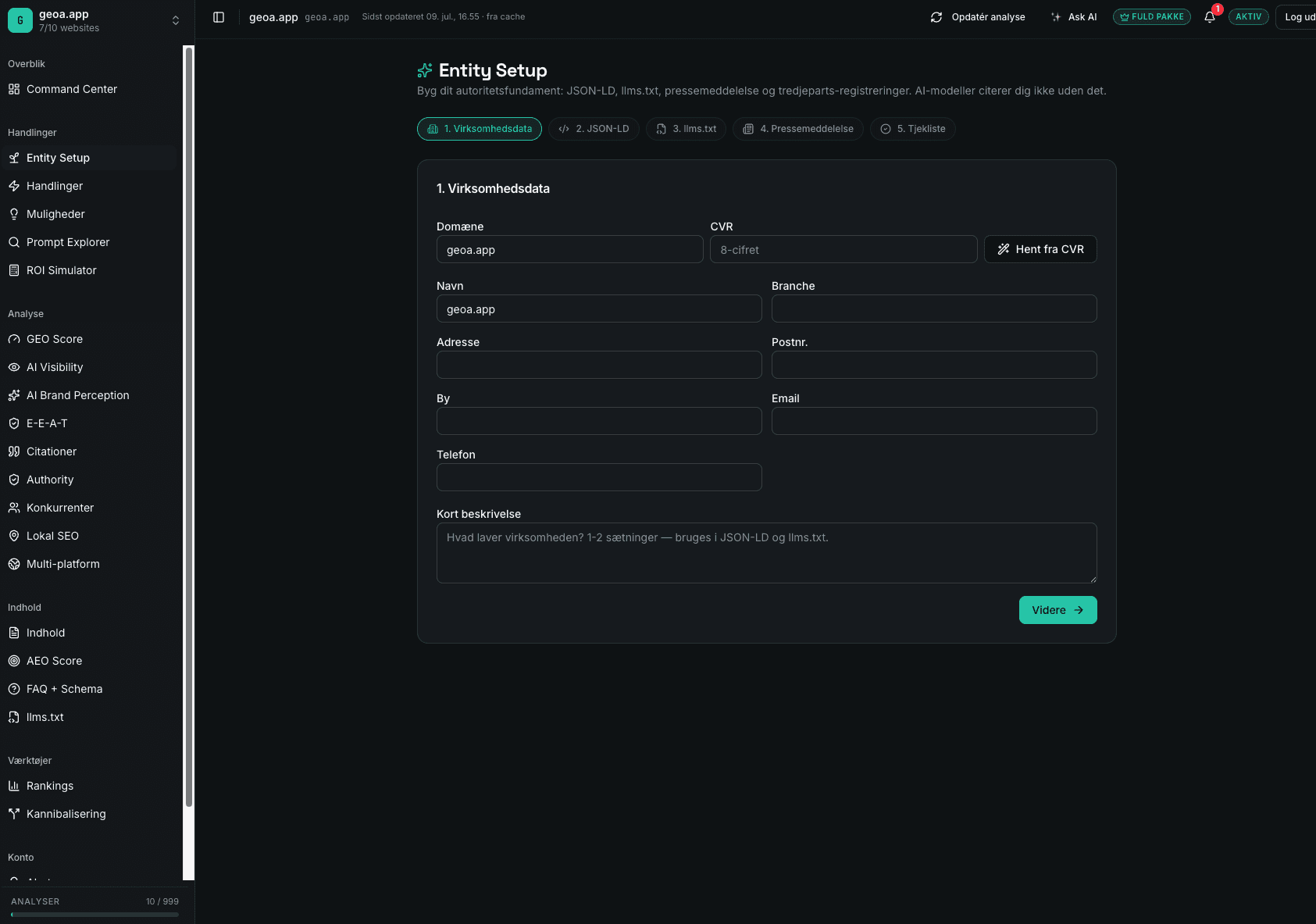The height and width of the screenshot is (924, 1316).
Task: Open Entity Setup in the sidebar
Action: (91, 158)
